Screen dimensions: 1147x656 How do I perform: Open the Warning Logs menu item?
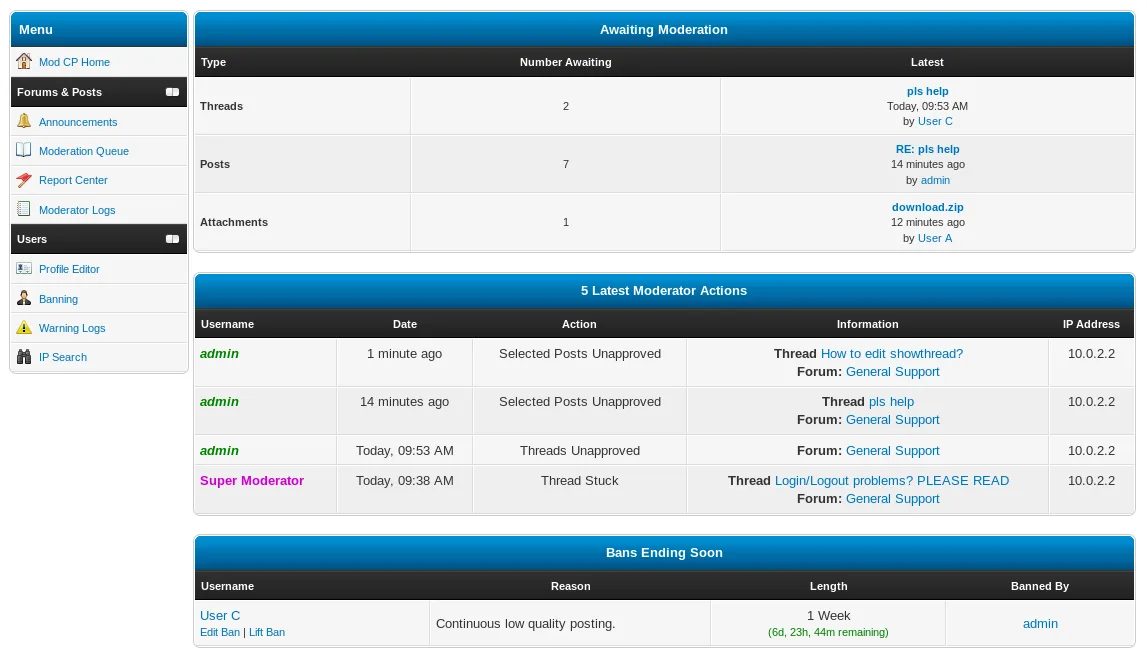pyautogui.click(x=72, y=328)
